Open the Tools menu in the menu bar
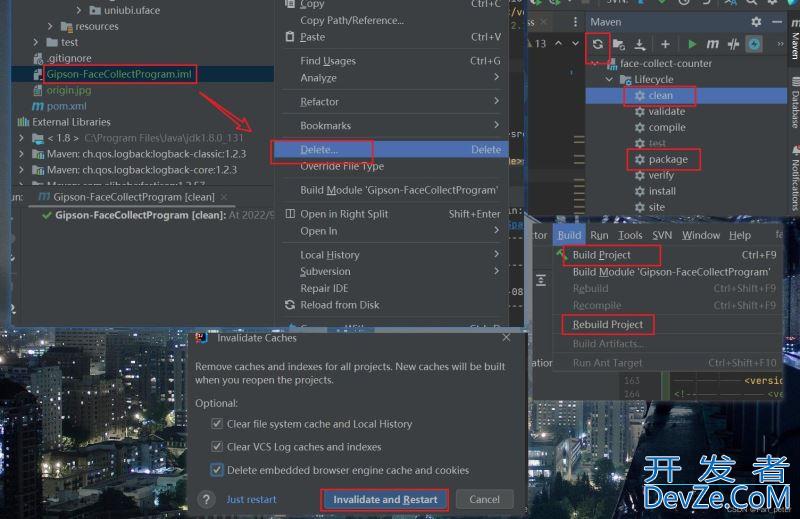Image resolution: width=800 pixels, height=519 pixels. click(630, 235)
